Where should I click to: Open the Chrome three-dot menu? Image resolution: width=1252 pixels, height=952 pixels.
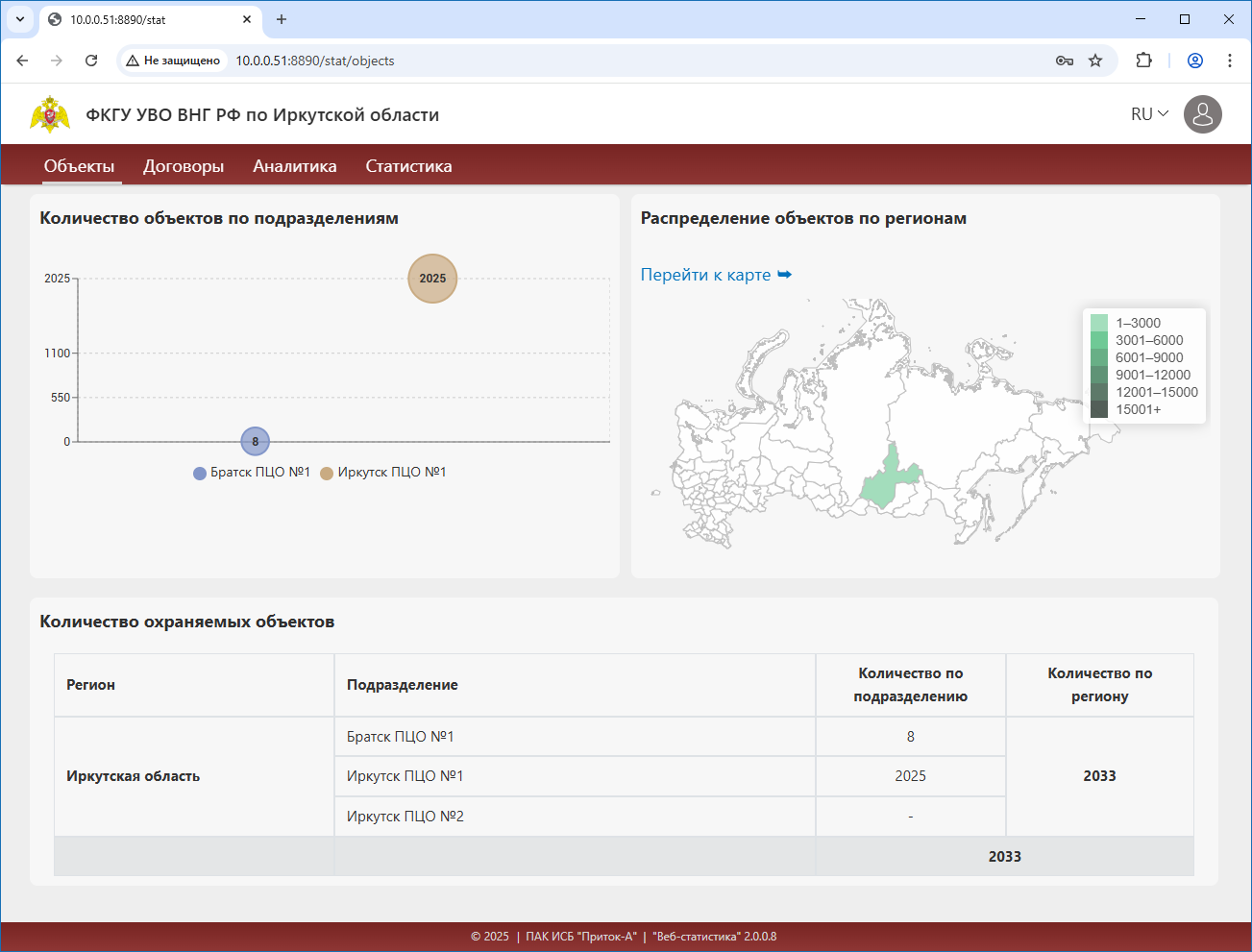1229,61
